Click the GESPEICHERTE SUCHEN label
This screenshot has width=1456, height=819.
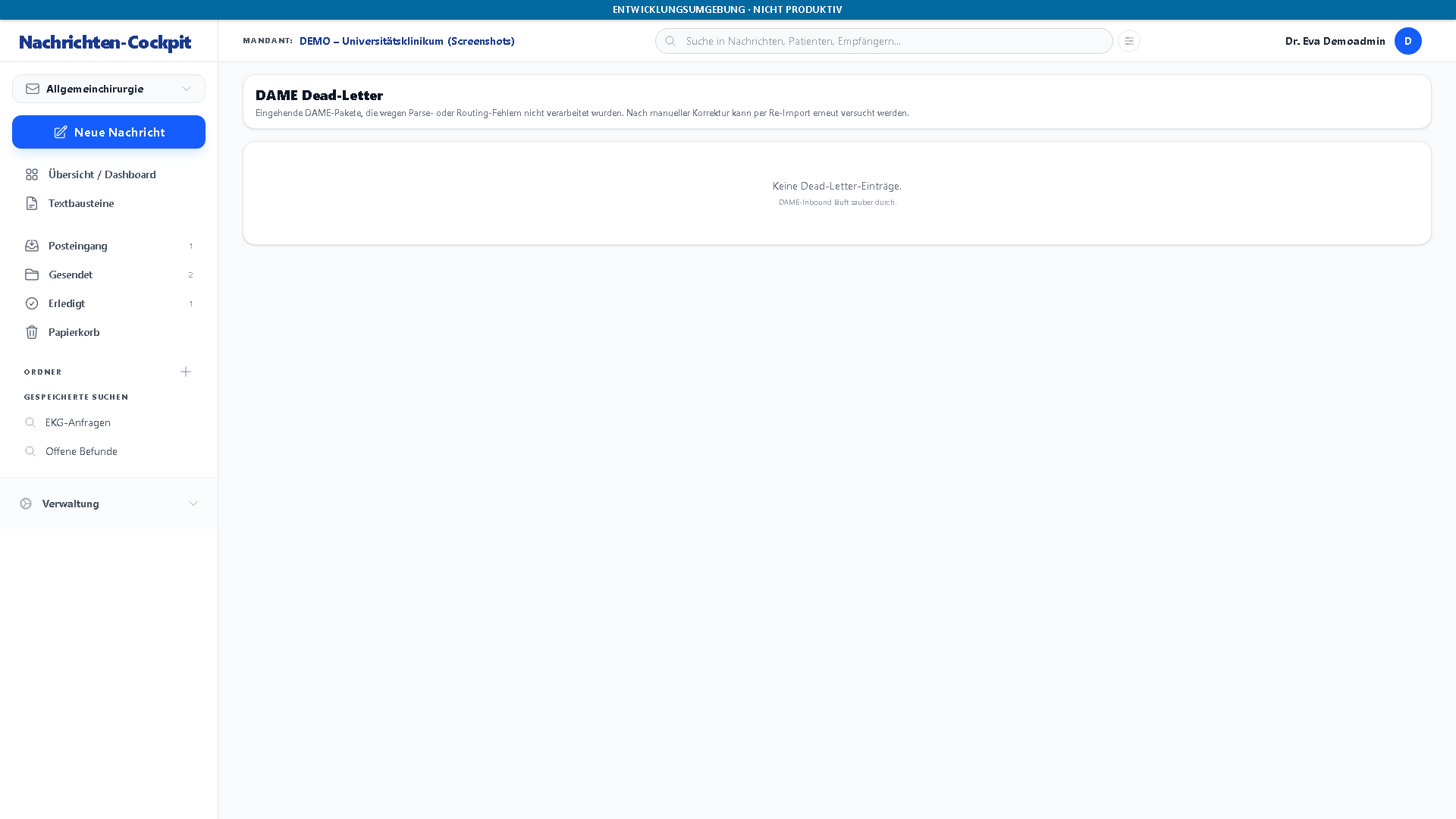[x=76, y=397]
